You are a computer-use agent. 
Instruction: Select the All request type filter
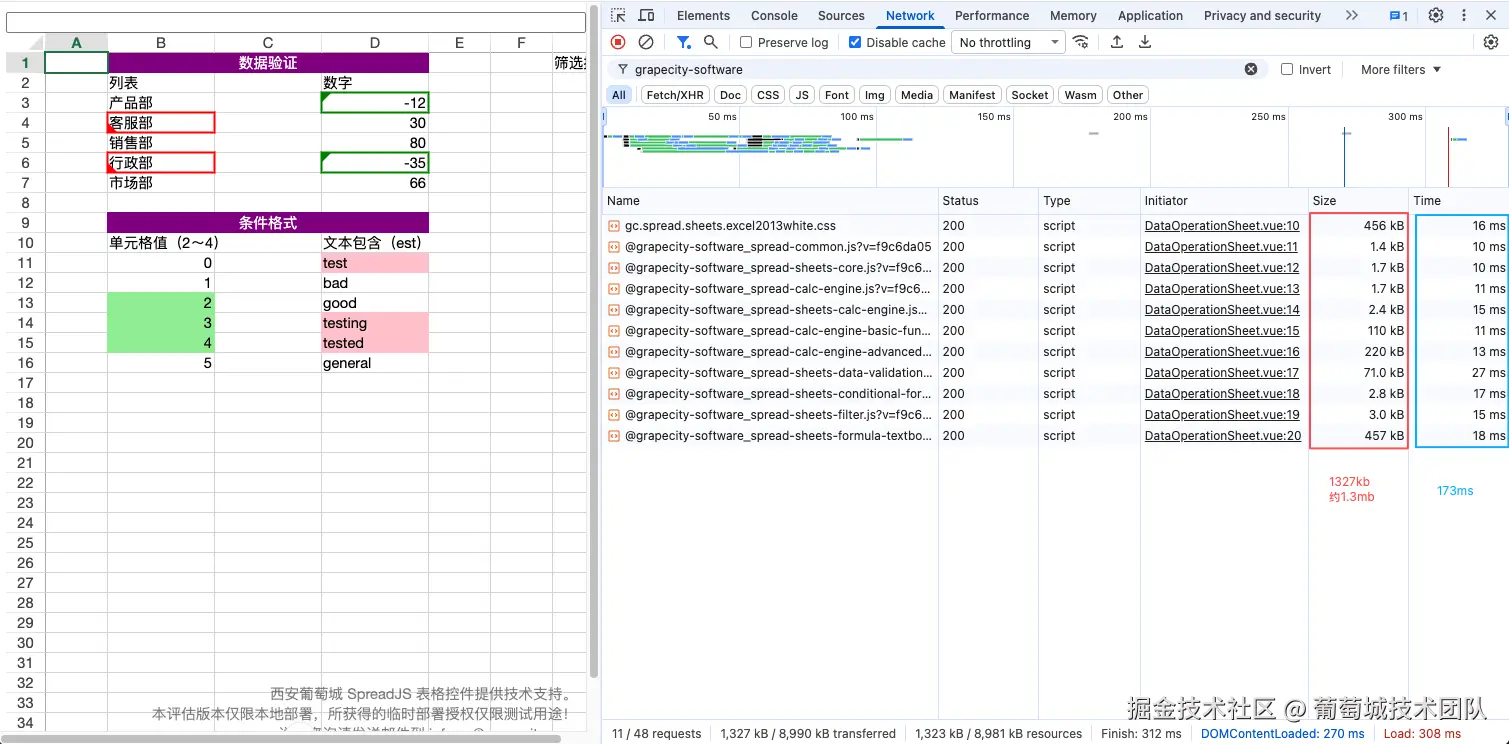pos(619,95)
